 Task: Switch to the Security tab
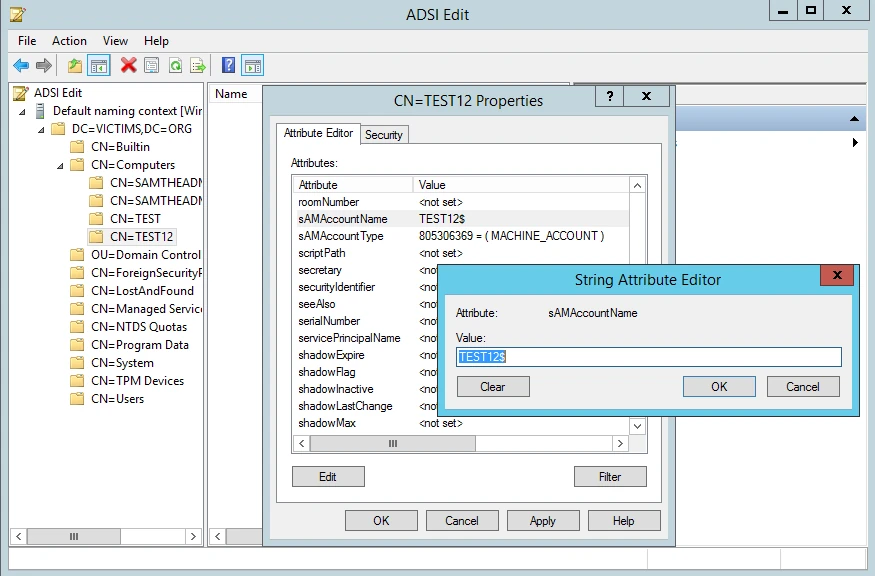(384, 135)
